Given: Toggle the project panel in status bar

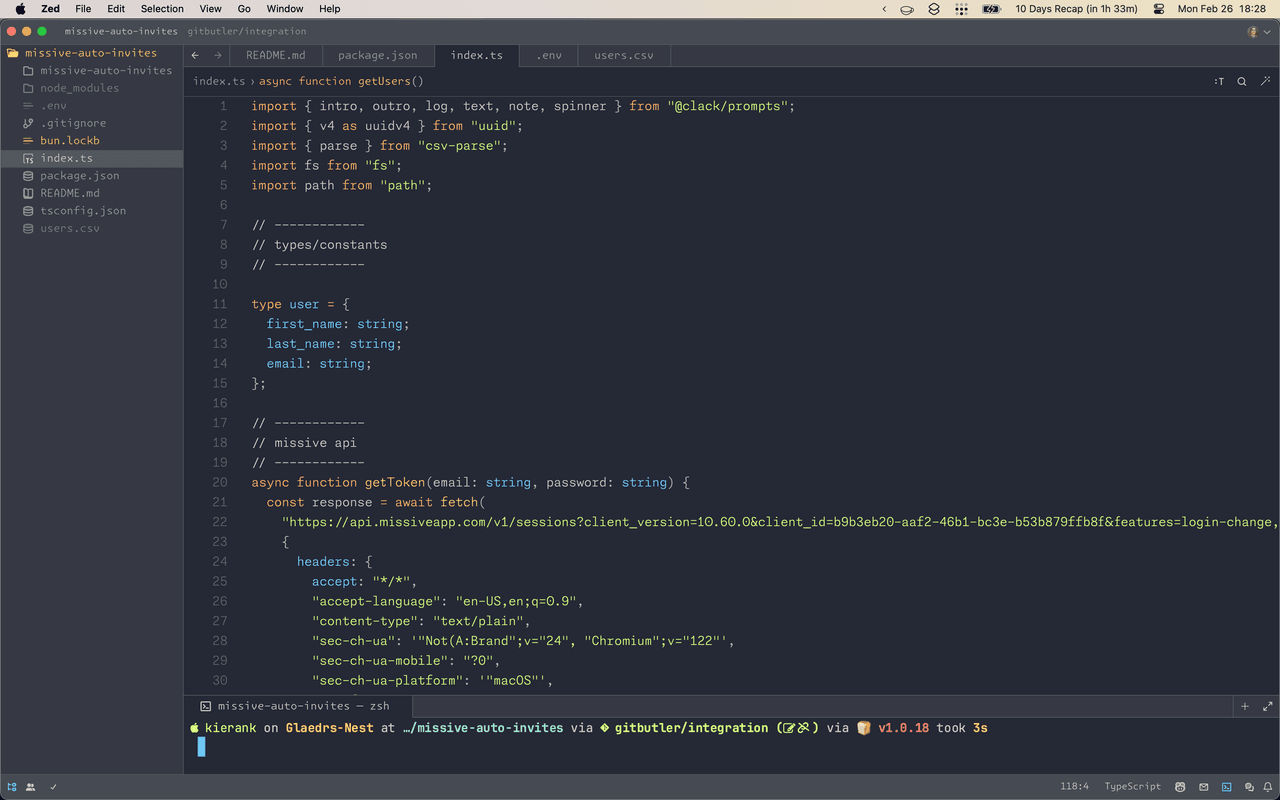Looking at the screenshot, I should pos(12,787).
